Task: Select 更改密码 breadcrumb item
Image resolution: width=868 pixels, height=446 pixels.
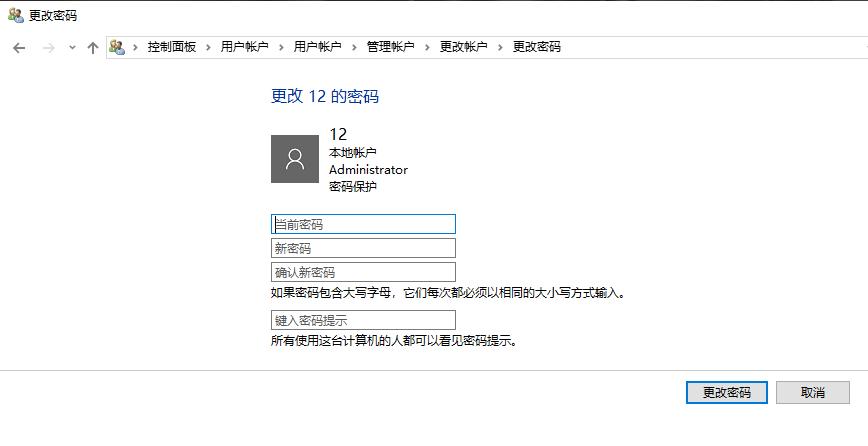Action: (536, 47)
